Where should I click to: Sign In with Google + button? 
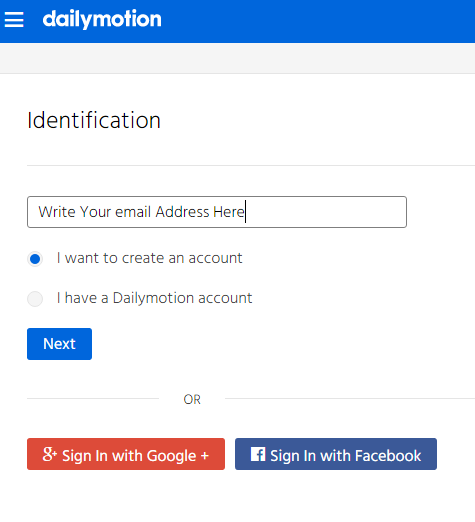click(x=126, y=454)
